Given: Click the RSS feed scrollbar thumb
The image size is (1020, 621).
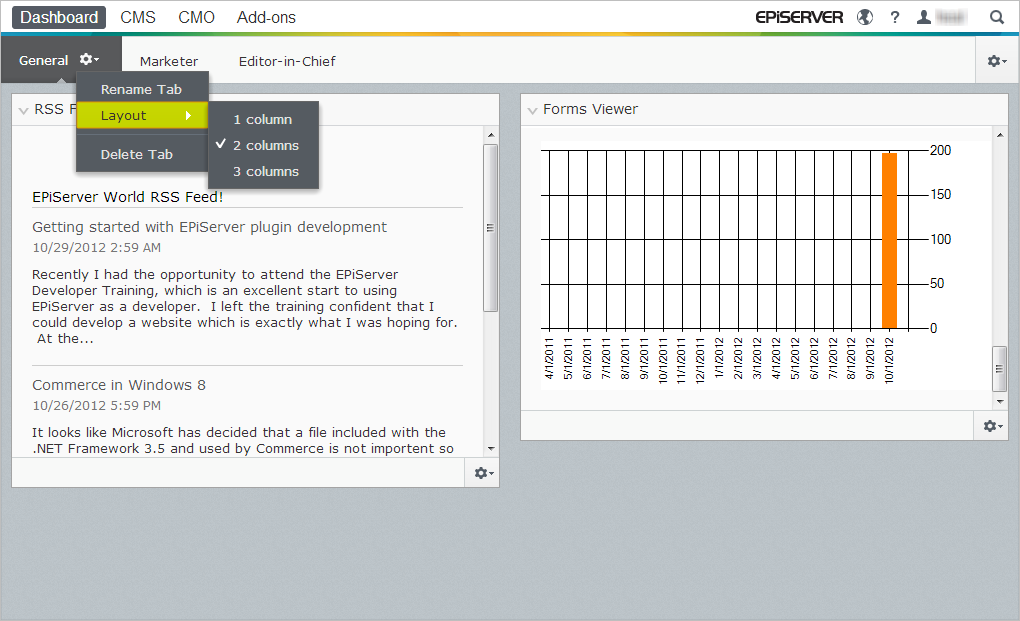Looking at the screenshot, I should point(490,228).
